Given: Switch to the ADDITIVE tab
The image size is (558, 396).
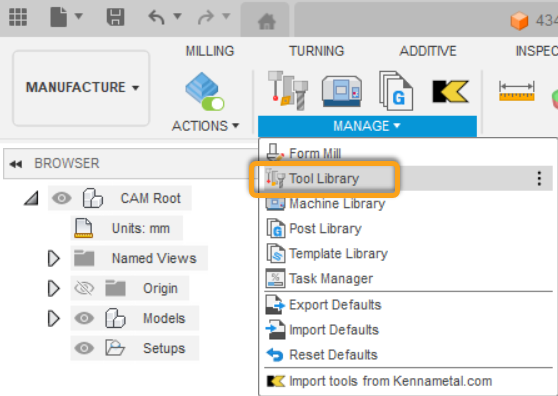Looking at the screenshot, I should click(428, 51).
